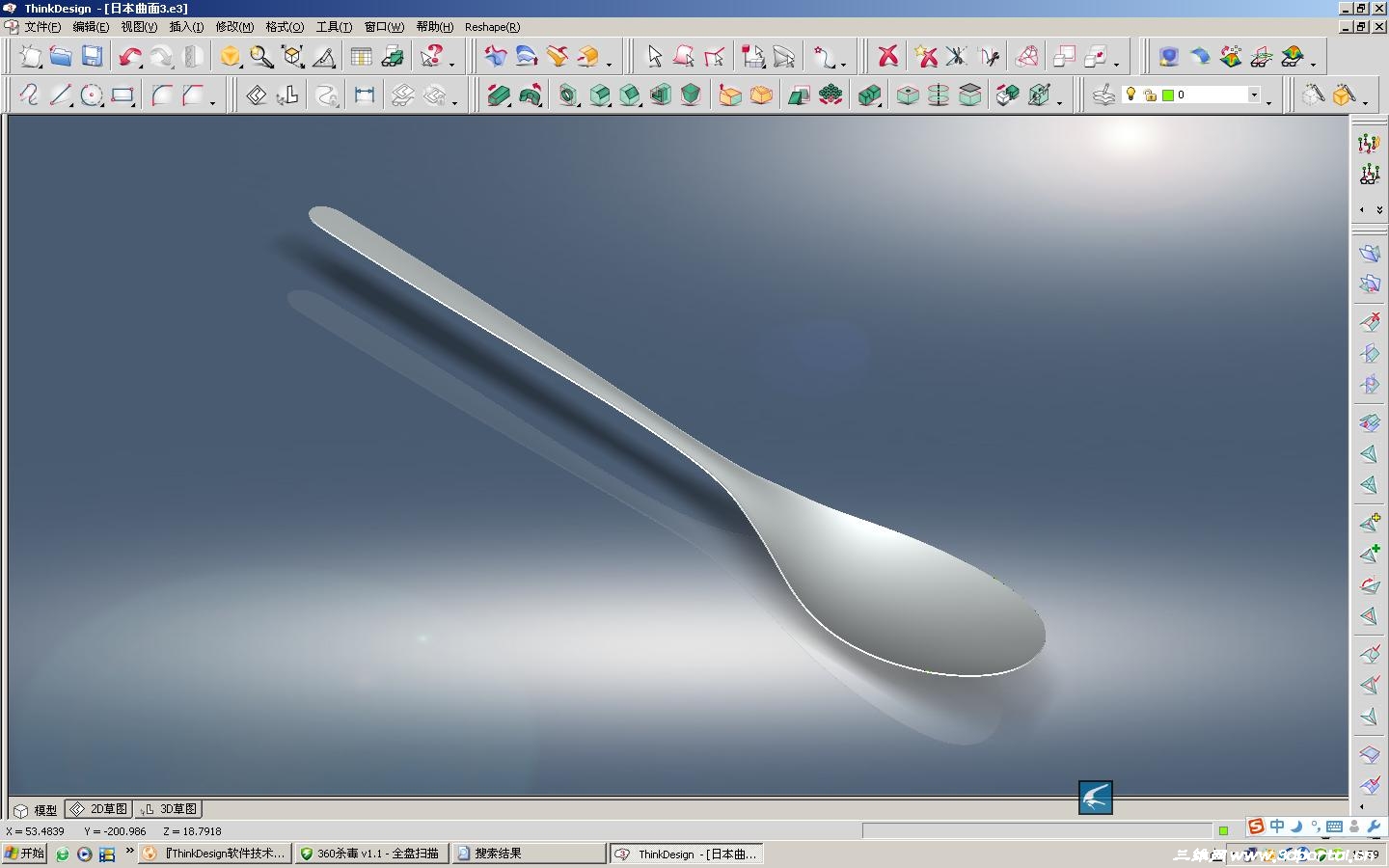Click the green solid pattern array tool

(830, 95)
